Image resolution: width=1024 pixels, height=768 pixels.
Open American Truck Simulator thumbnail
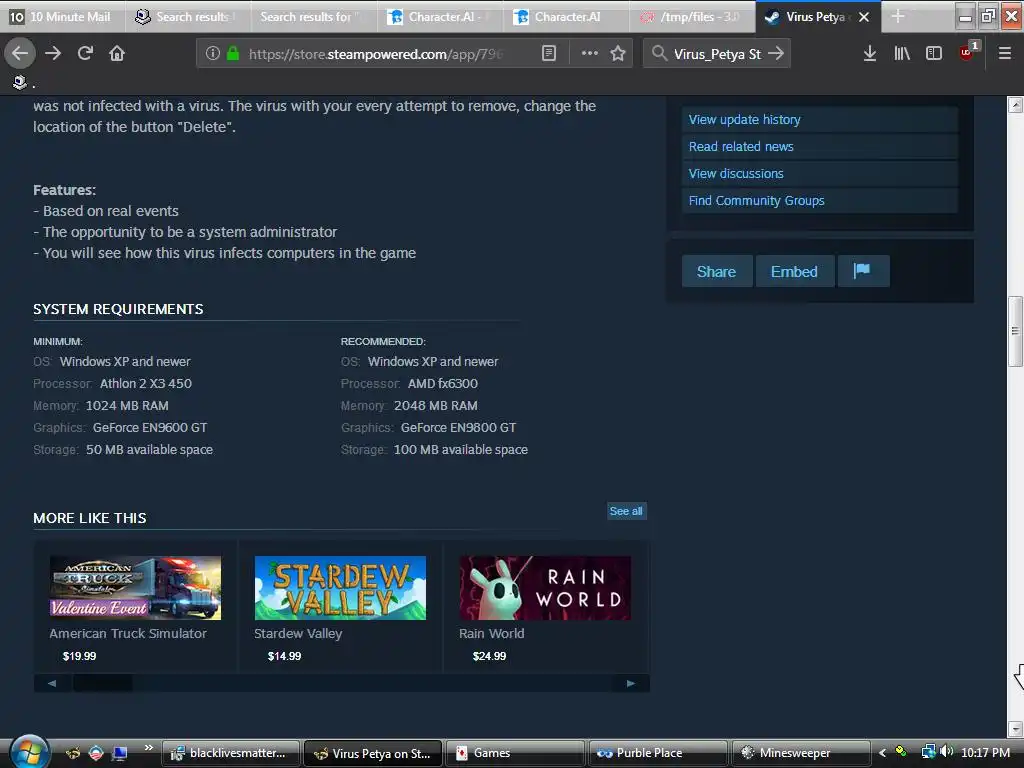coord(135,588)
